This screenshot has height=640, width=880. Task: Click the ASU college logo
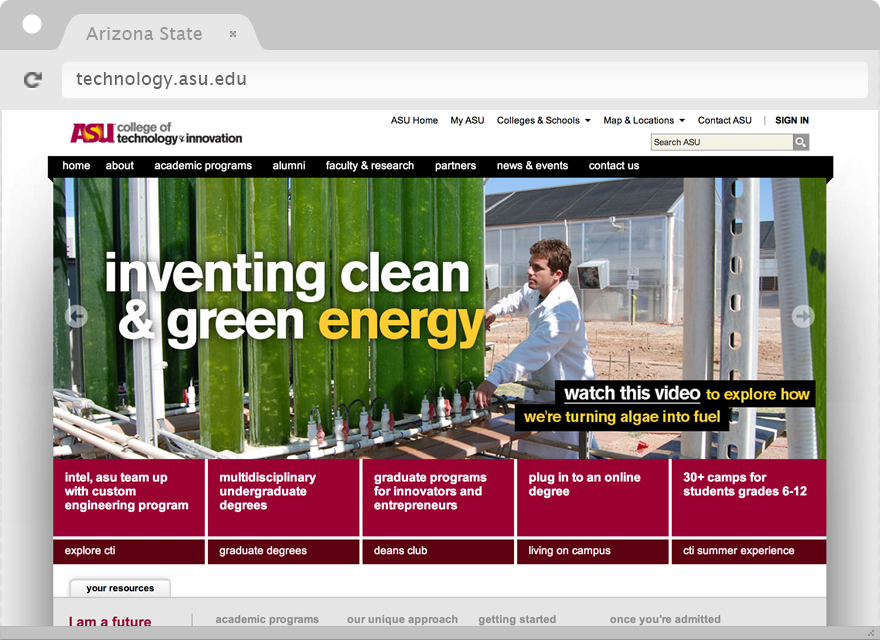tap(156, 133)
